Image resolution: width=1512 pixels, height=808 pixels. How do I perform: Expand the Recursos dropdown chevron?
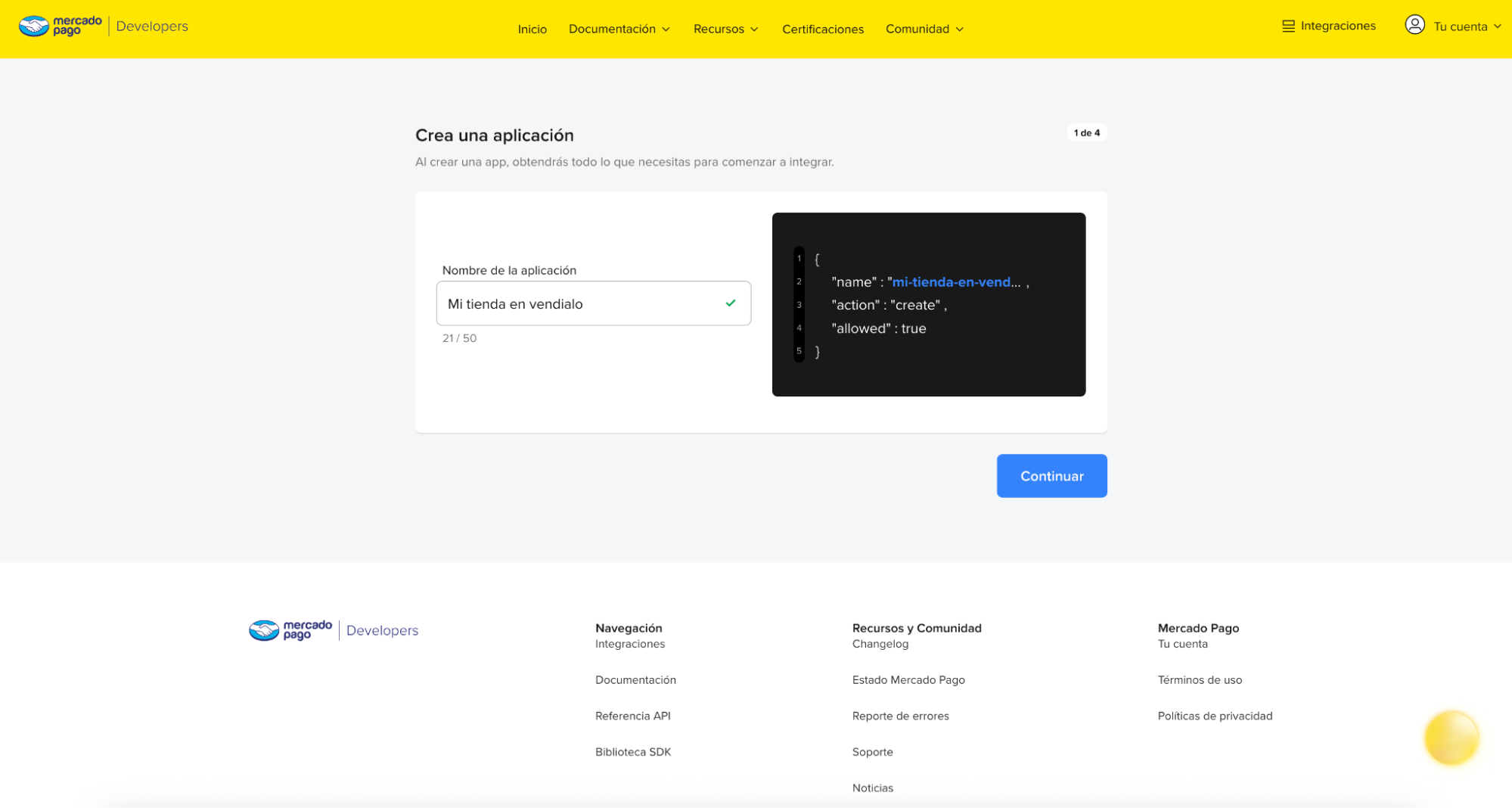point(754,30)
